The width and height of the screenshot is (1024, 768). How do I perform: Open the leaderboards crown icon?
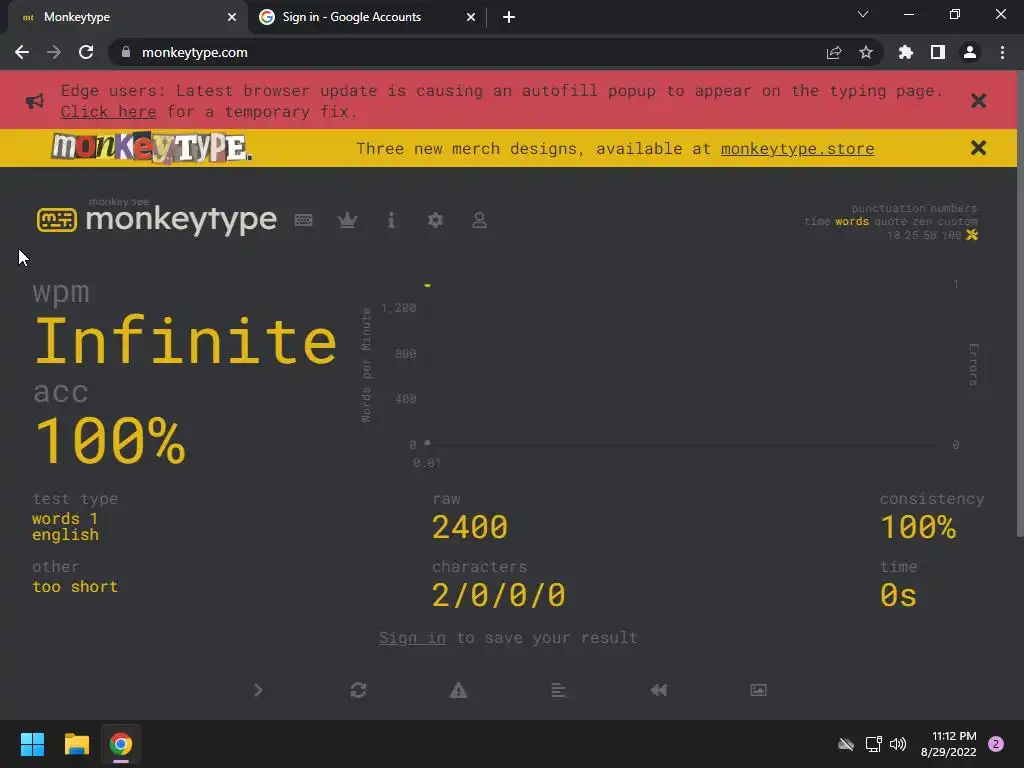pos(347,220)
